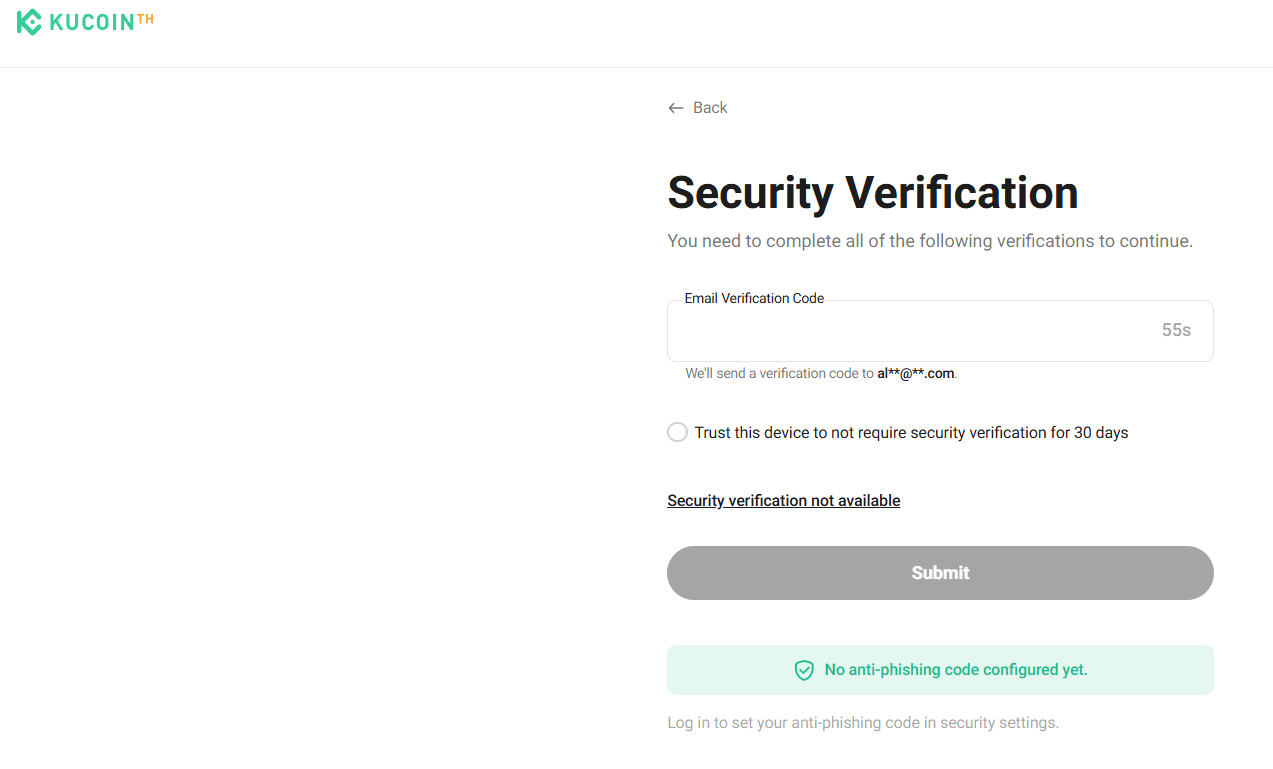
Task: Click the Log in to set anti-phishing hint
Action: click(862, 723)
